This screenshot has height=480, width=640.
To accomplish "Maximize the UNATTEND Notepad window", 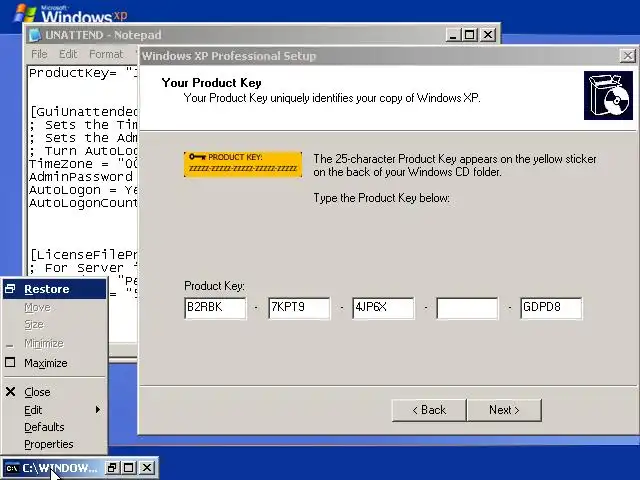I will click(x=470, y=35).
